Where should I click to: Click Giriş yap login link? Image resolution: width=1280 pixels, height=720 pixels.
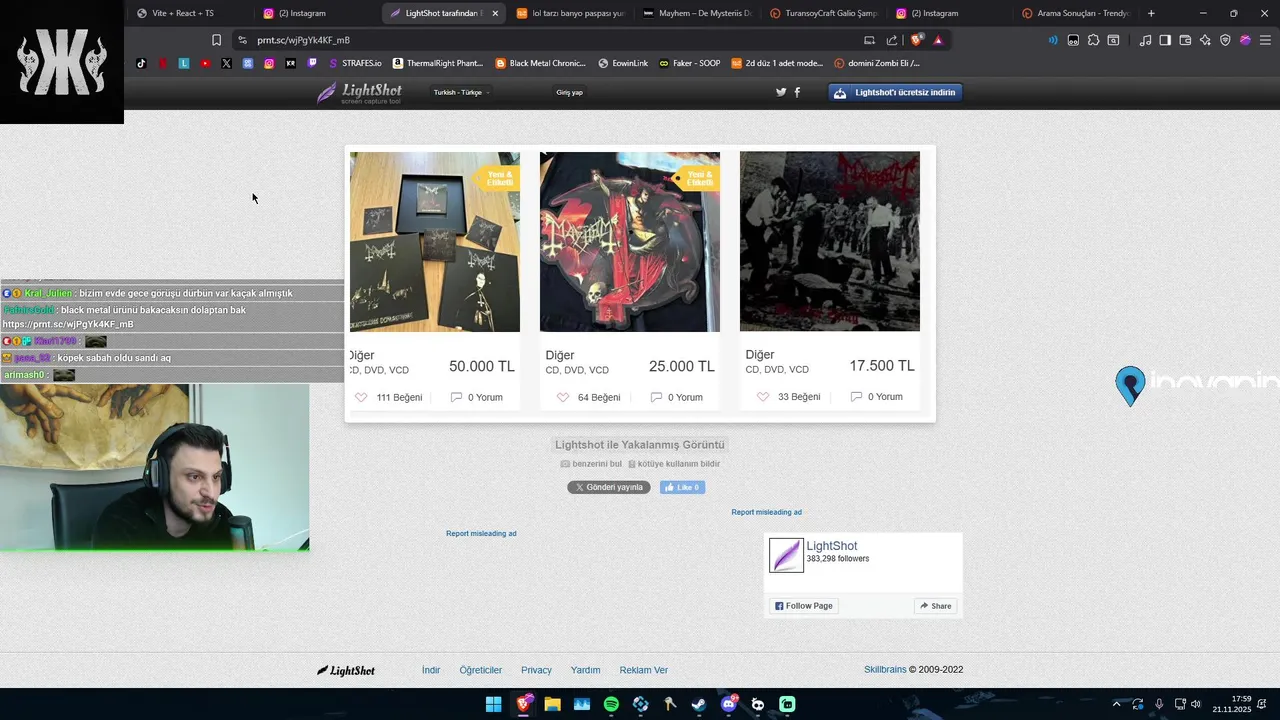pos(569,92)
